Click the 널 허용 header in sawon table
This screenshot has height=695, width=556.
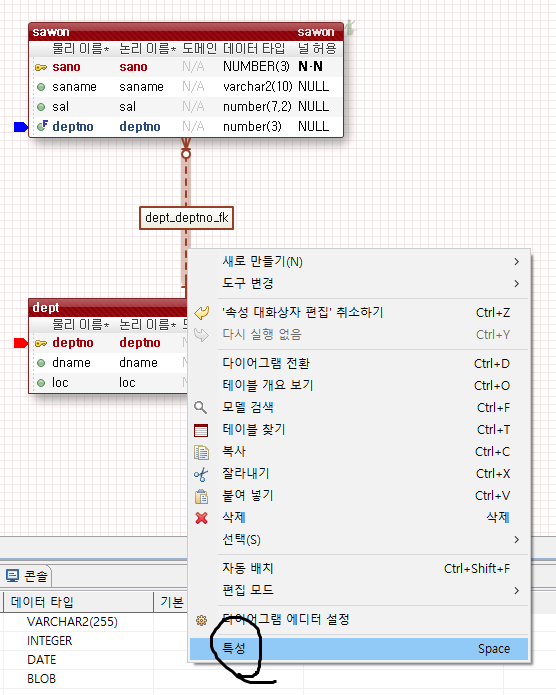pos(317,48)
